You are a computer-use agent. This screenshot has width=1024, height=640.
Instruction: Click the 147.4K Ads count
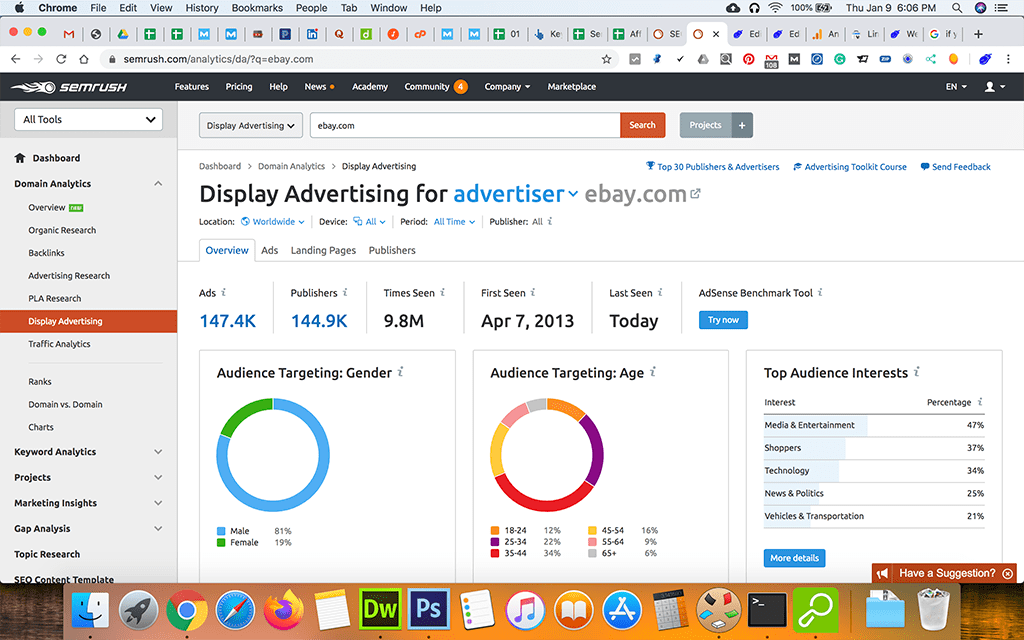(227, 321)
